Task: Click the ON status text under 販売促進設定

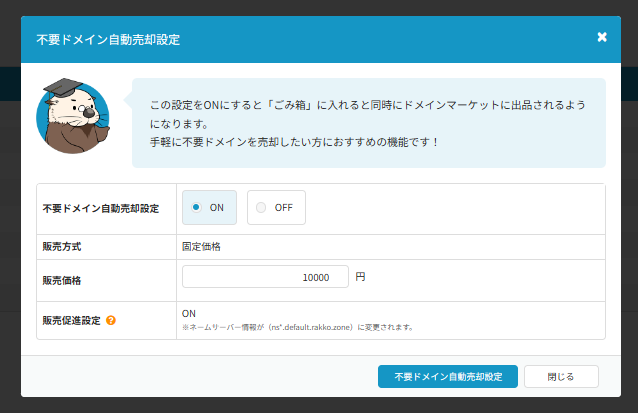Action: coord(189,313)
